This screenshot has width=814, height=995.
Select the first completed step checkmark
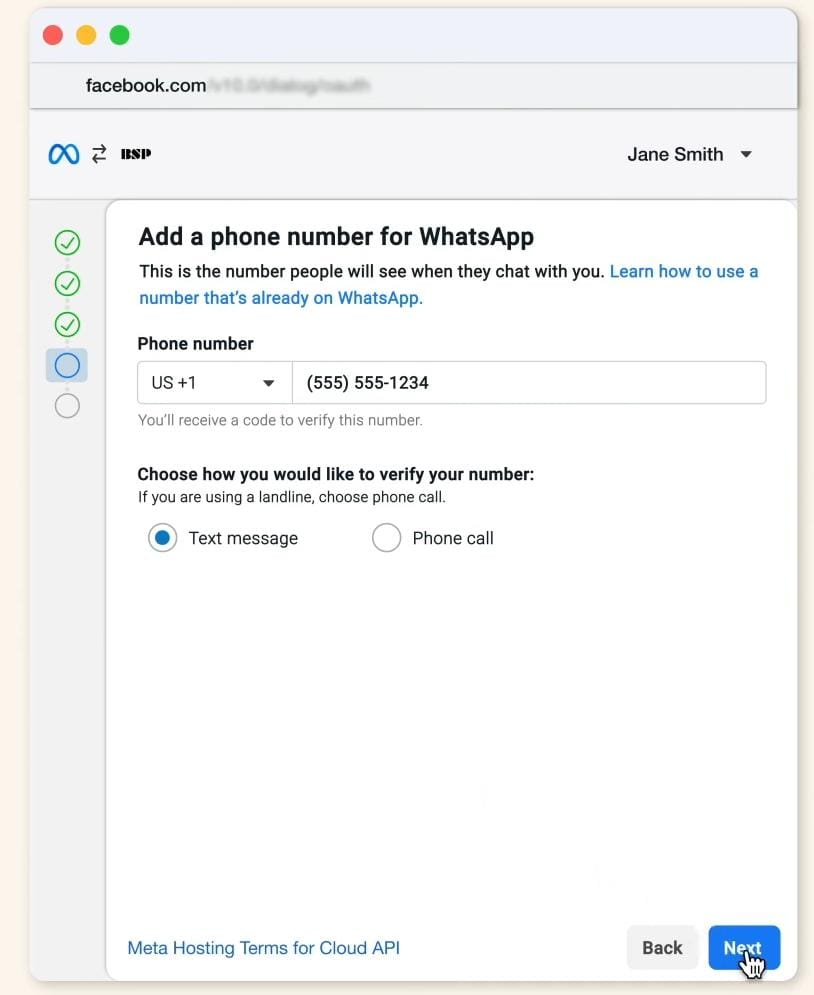click(x=67, y=242)
